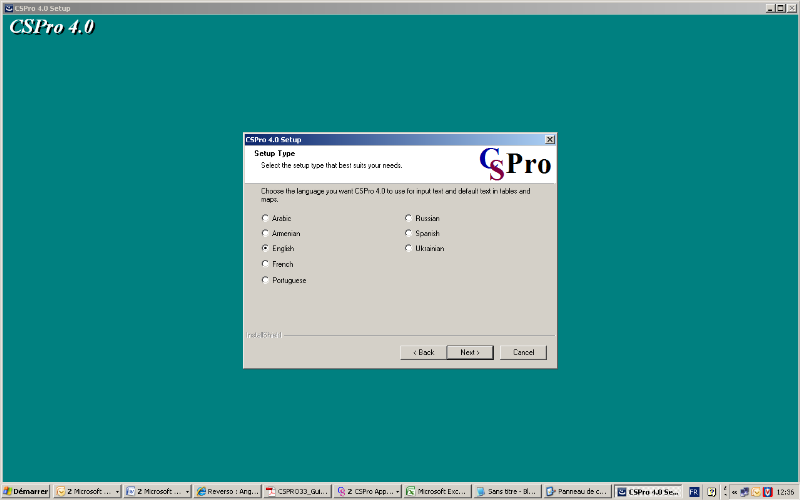The image size is (800, 500).
Task: Click the red antivirus tray icon
Action: click(767, 492)
